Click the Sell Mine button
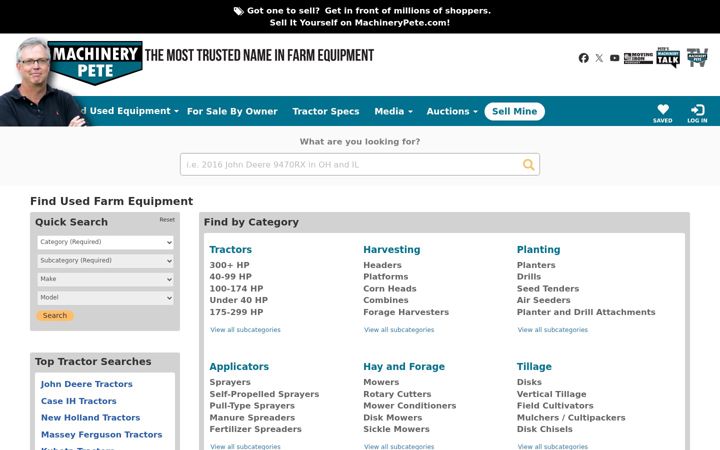The image size is (720, 450). tap(514, 111)
